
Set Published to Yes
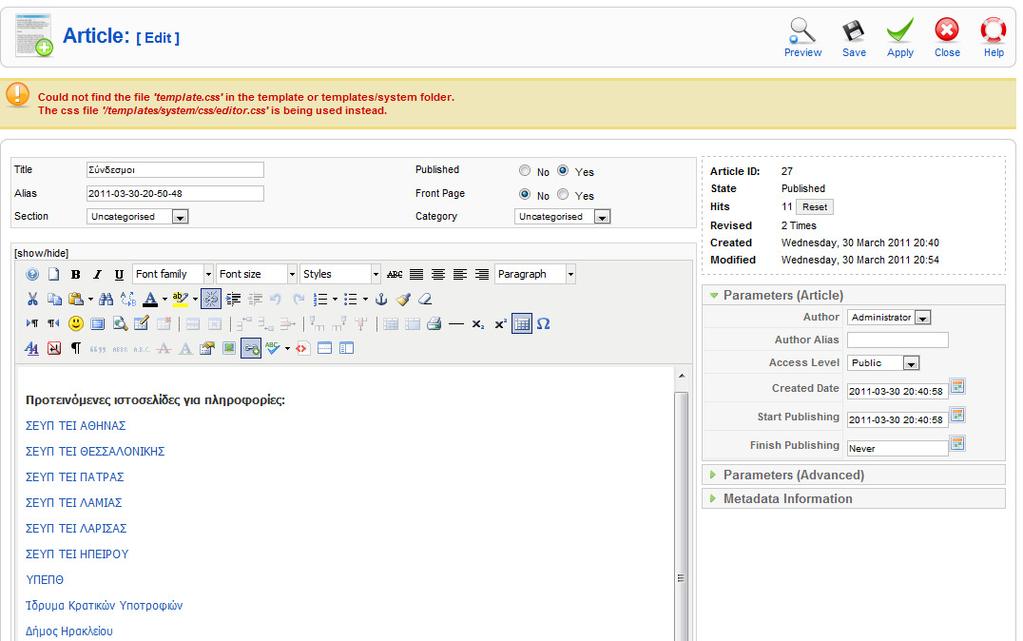(x=562, y=170)
